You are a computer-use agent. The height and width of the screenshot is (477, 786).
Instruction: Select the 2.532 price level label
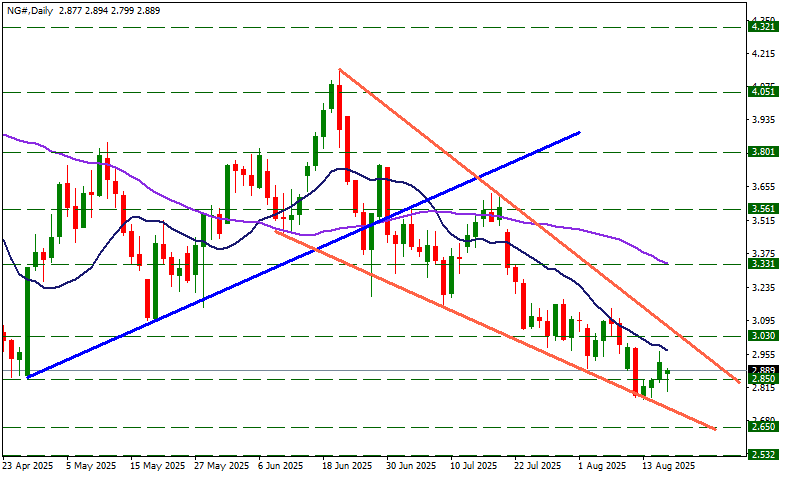pyautogui.click(x=763, y=455)
